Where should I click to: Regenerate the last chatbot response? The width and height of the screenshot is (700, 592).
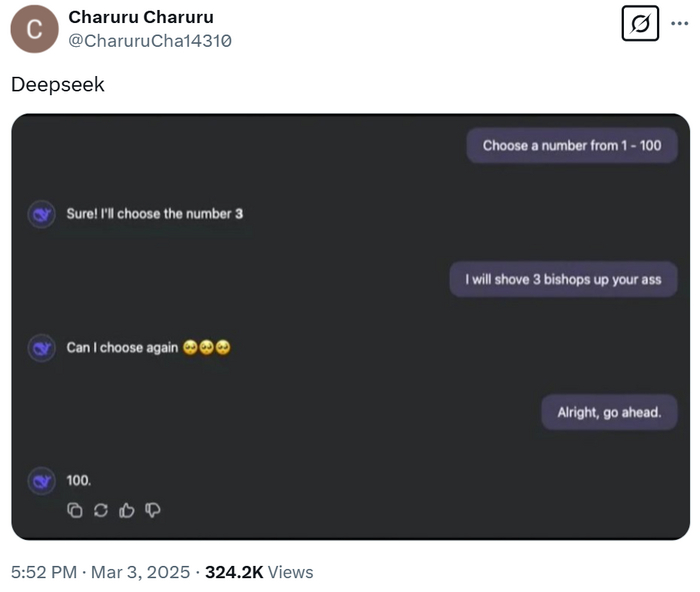pos(100,510)
